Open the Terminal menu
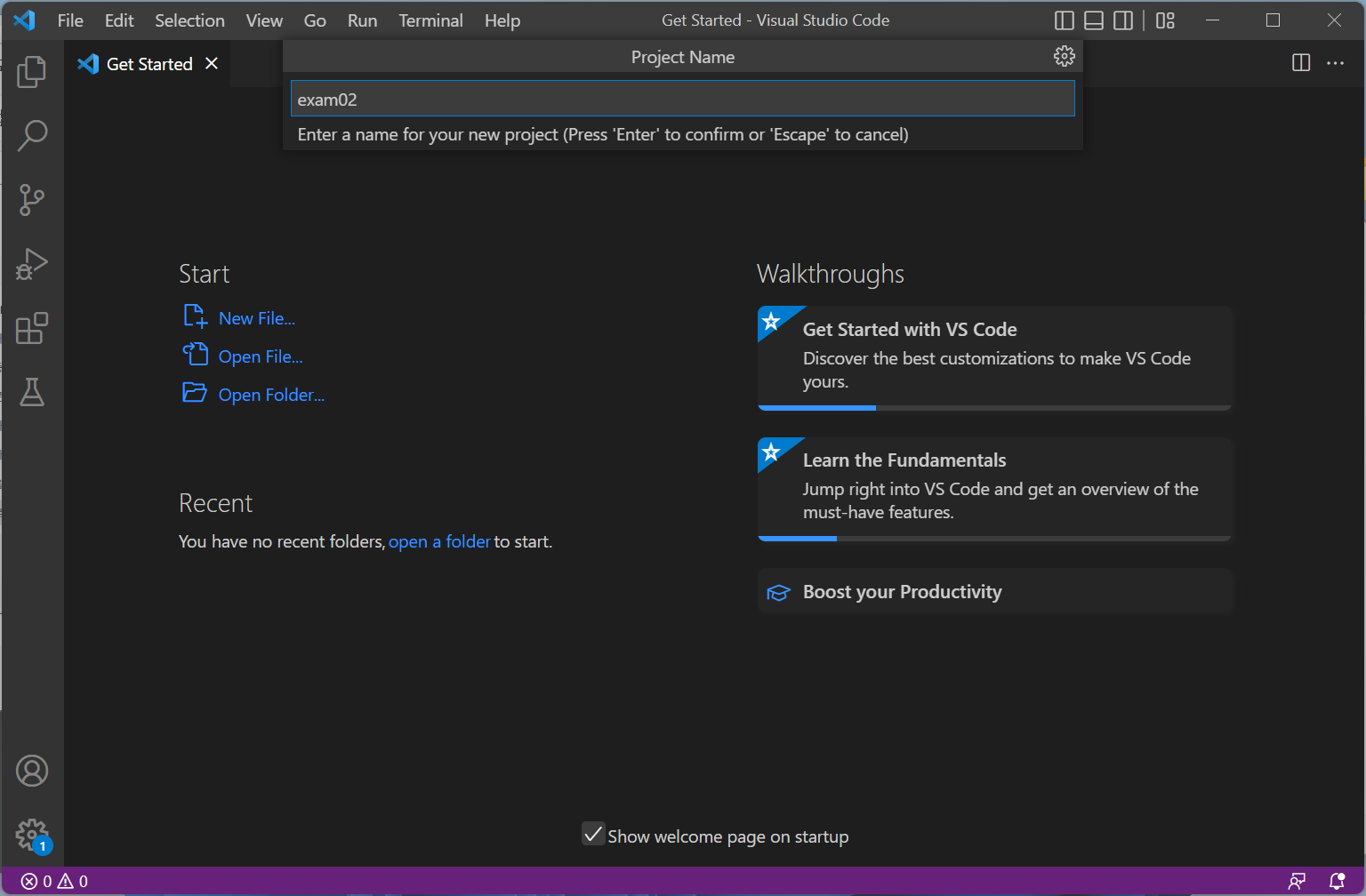The height and width of the screenshot is (896, 1366). pyautogui.click(x=430, y=20)
